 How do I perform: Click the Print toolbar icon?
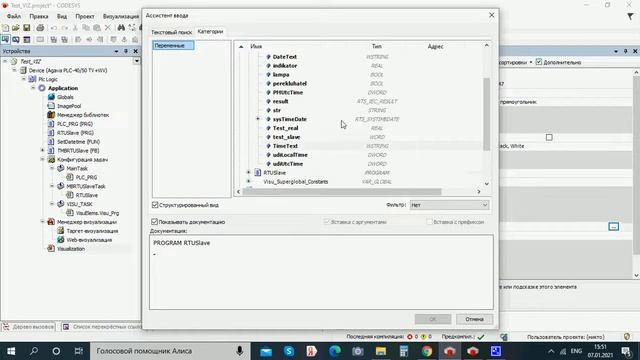point(40,28)
